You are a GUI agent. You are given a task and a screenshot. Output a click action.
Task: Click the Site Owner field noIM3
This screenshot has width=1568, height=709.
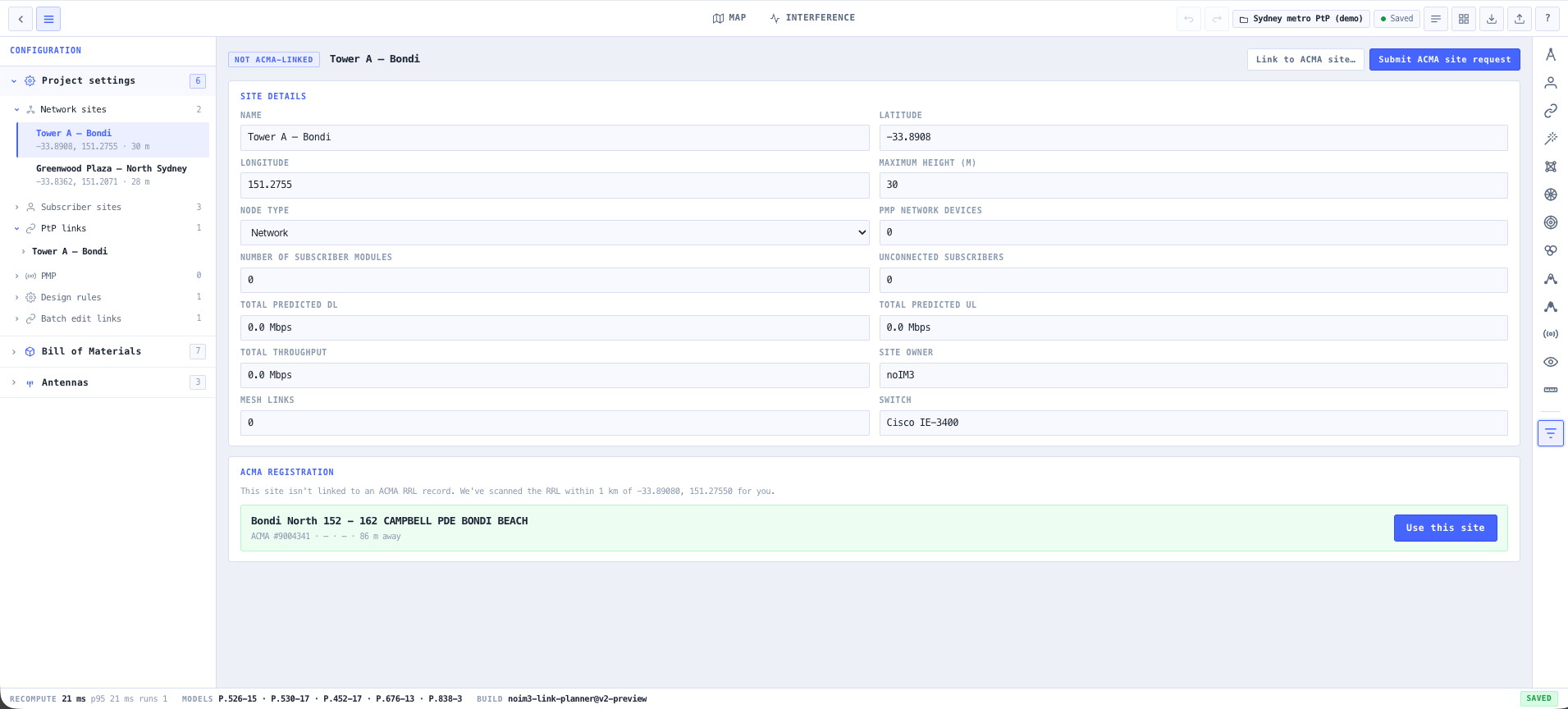point(1193,375)
